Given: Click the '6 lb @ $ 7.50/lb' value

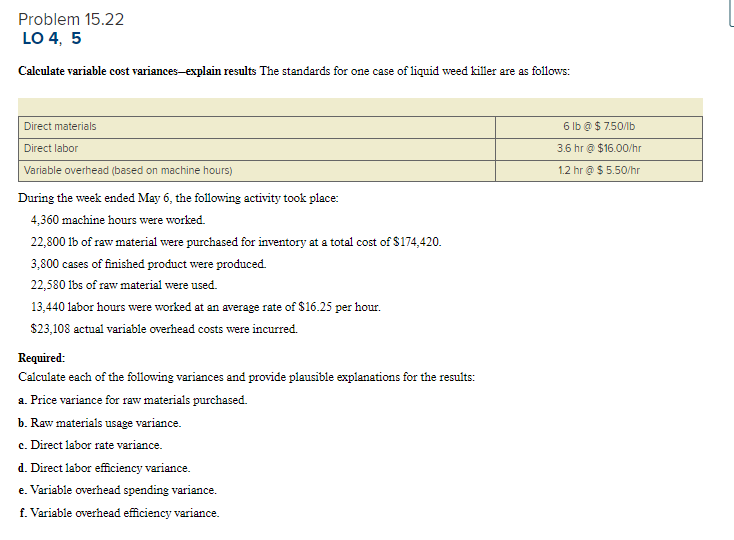Looking at the screenshot, I should tap(599, 126).
